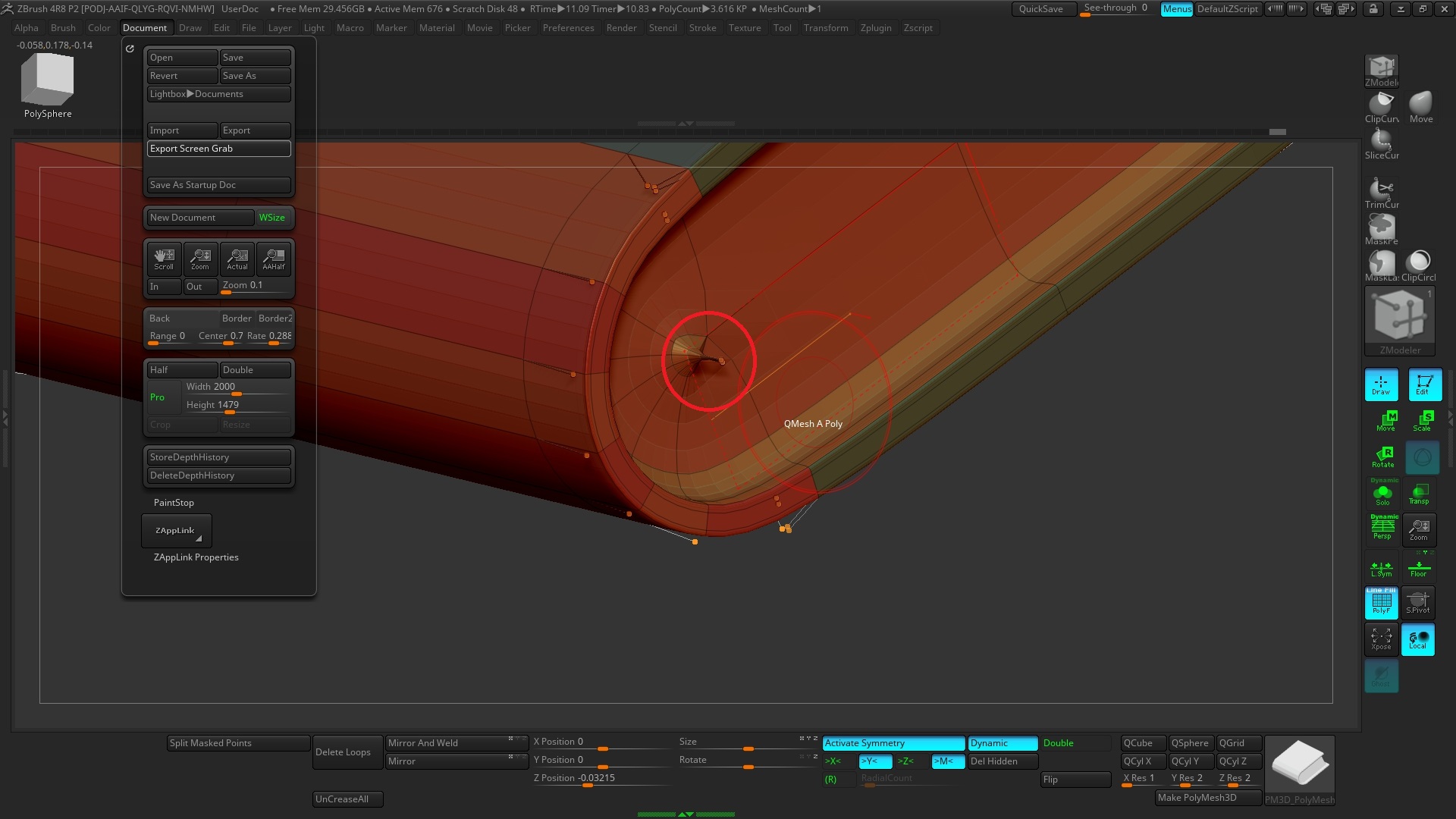Activate the Move transform icon

(x=1385, y=421)
